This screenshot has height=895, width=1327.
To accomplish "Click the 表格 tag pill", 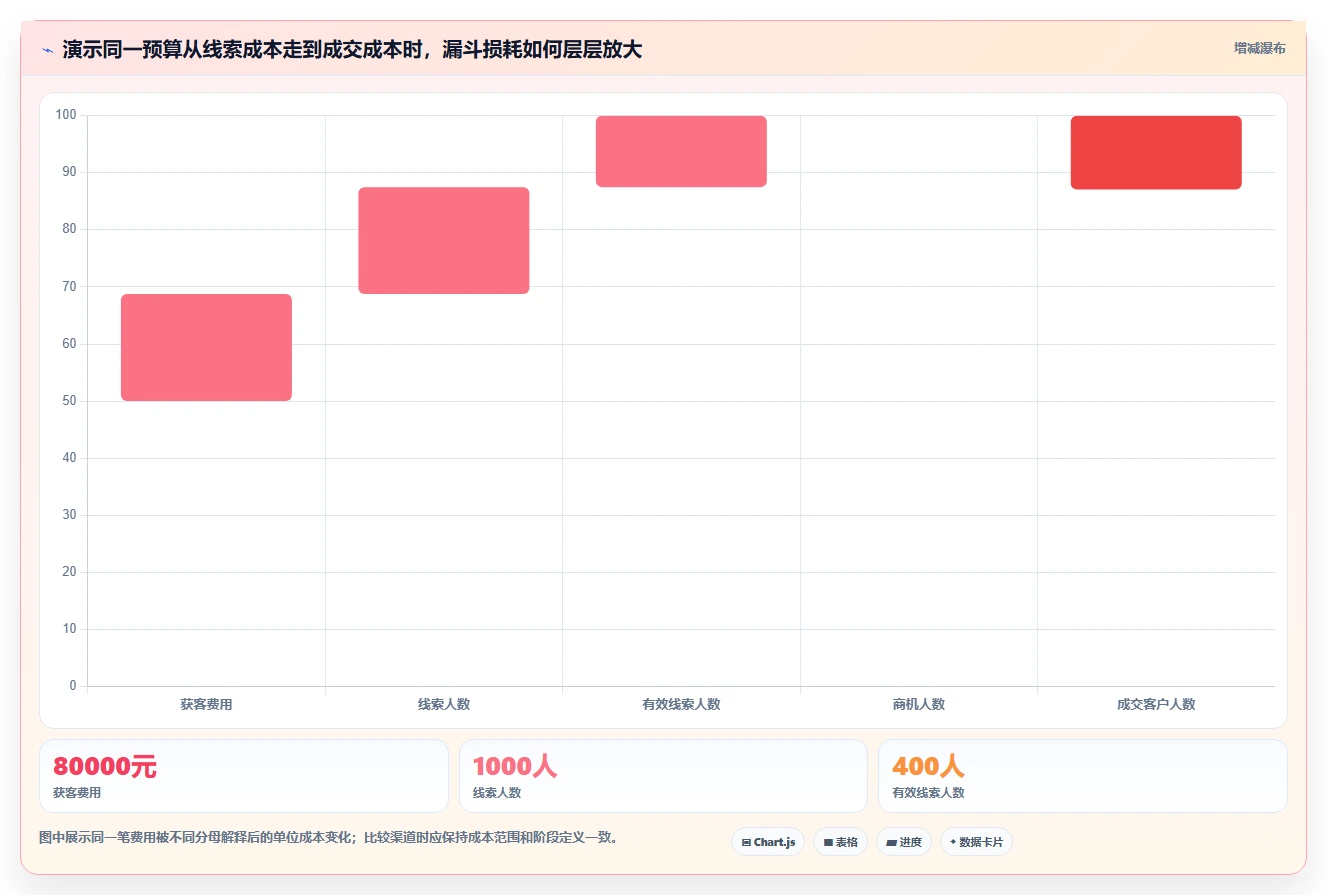I will point(840,842).
